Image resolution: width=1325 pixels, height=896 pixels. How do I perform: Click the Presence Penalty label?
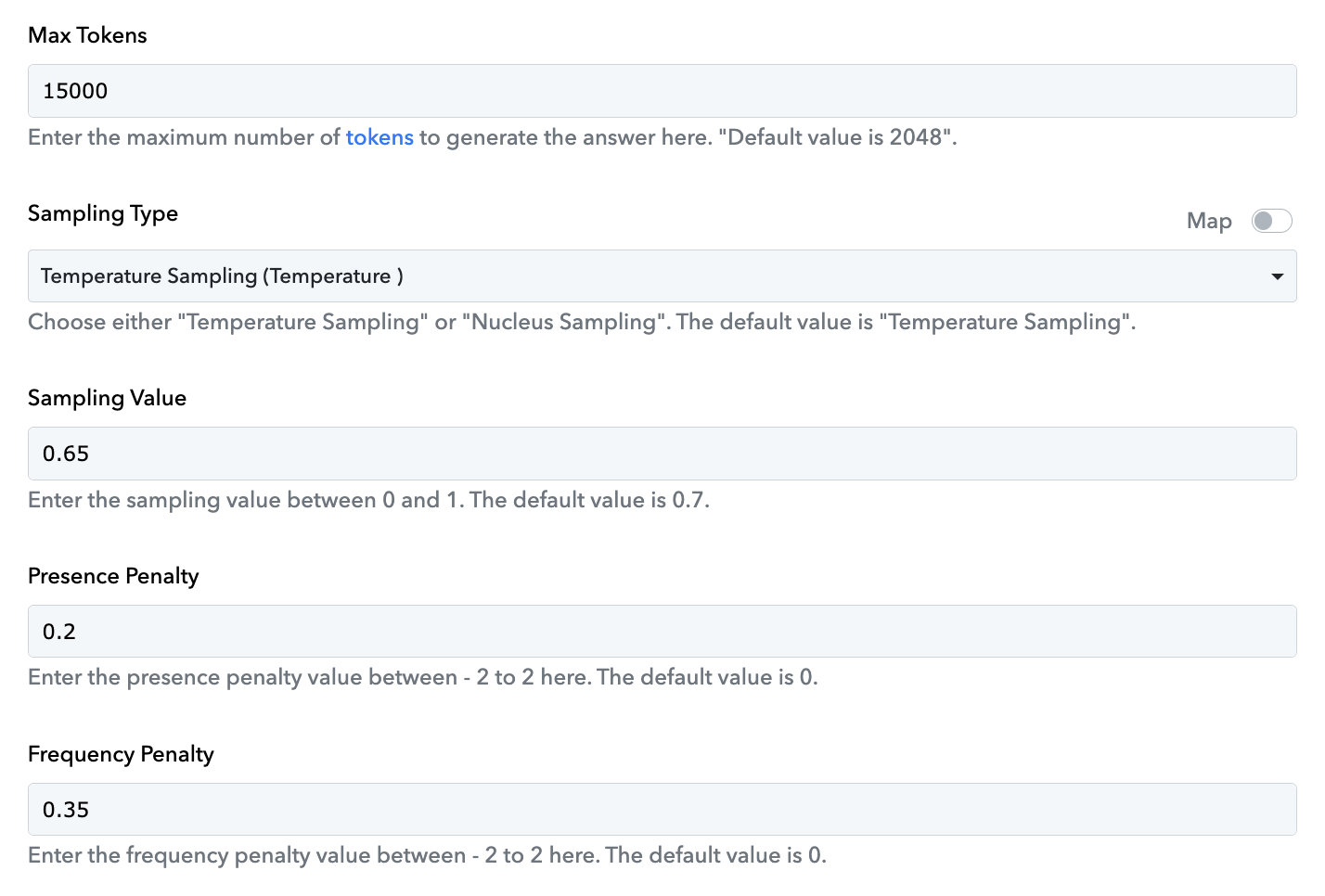click(113, 576)
